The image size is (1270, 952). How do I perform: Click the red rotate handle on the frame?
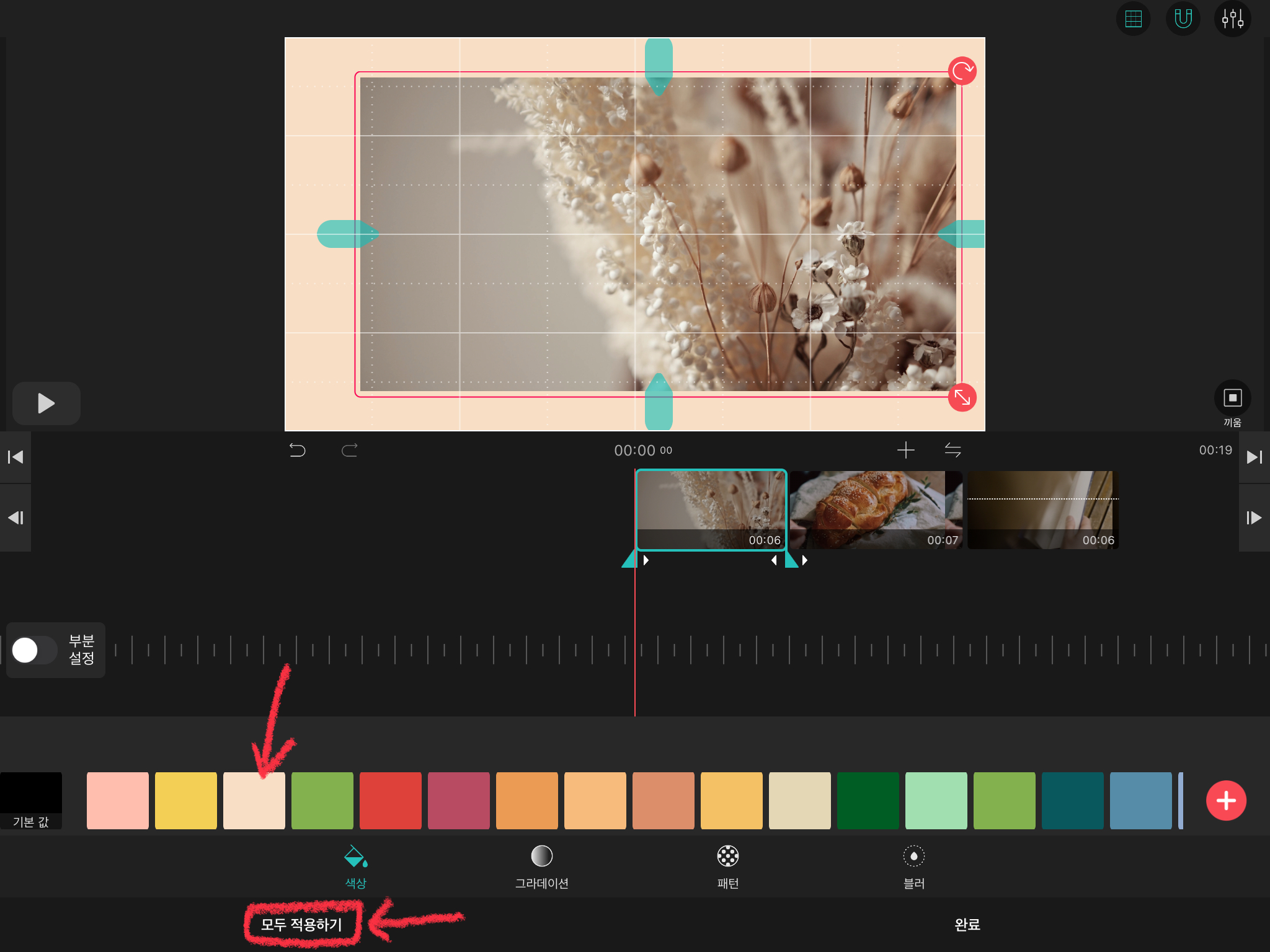click(962, 71)
